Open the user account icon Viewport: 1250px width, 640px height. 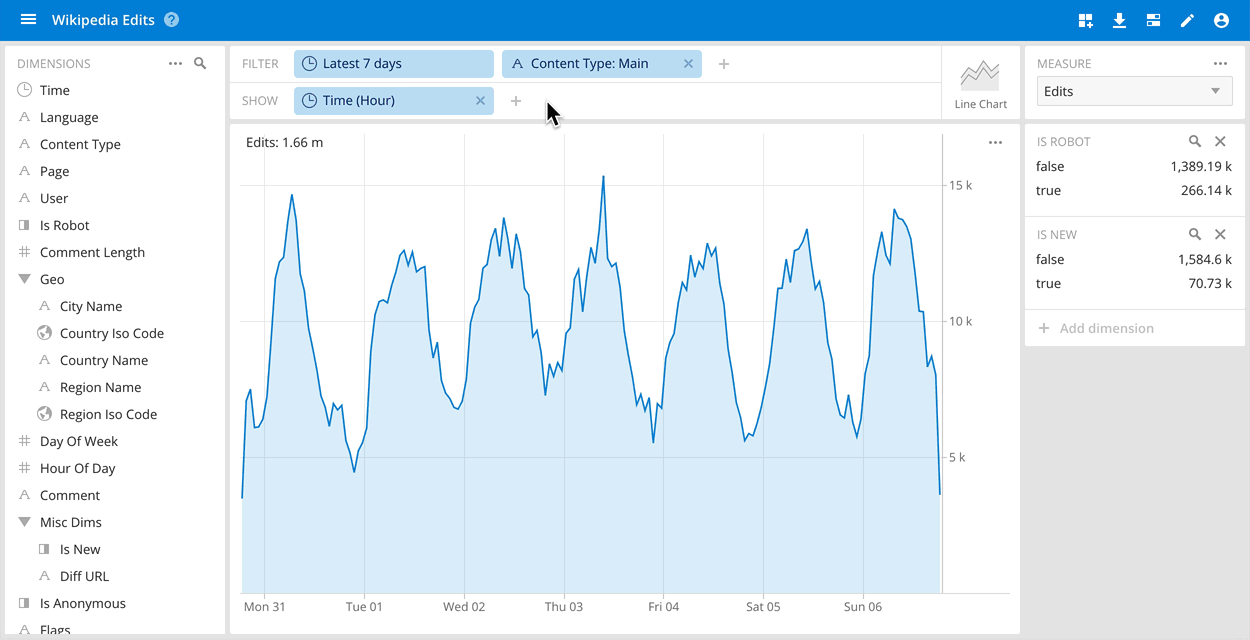1221,20
